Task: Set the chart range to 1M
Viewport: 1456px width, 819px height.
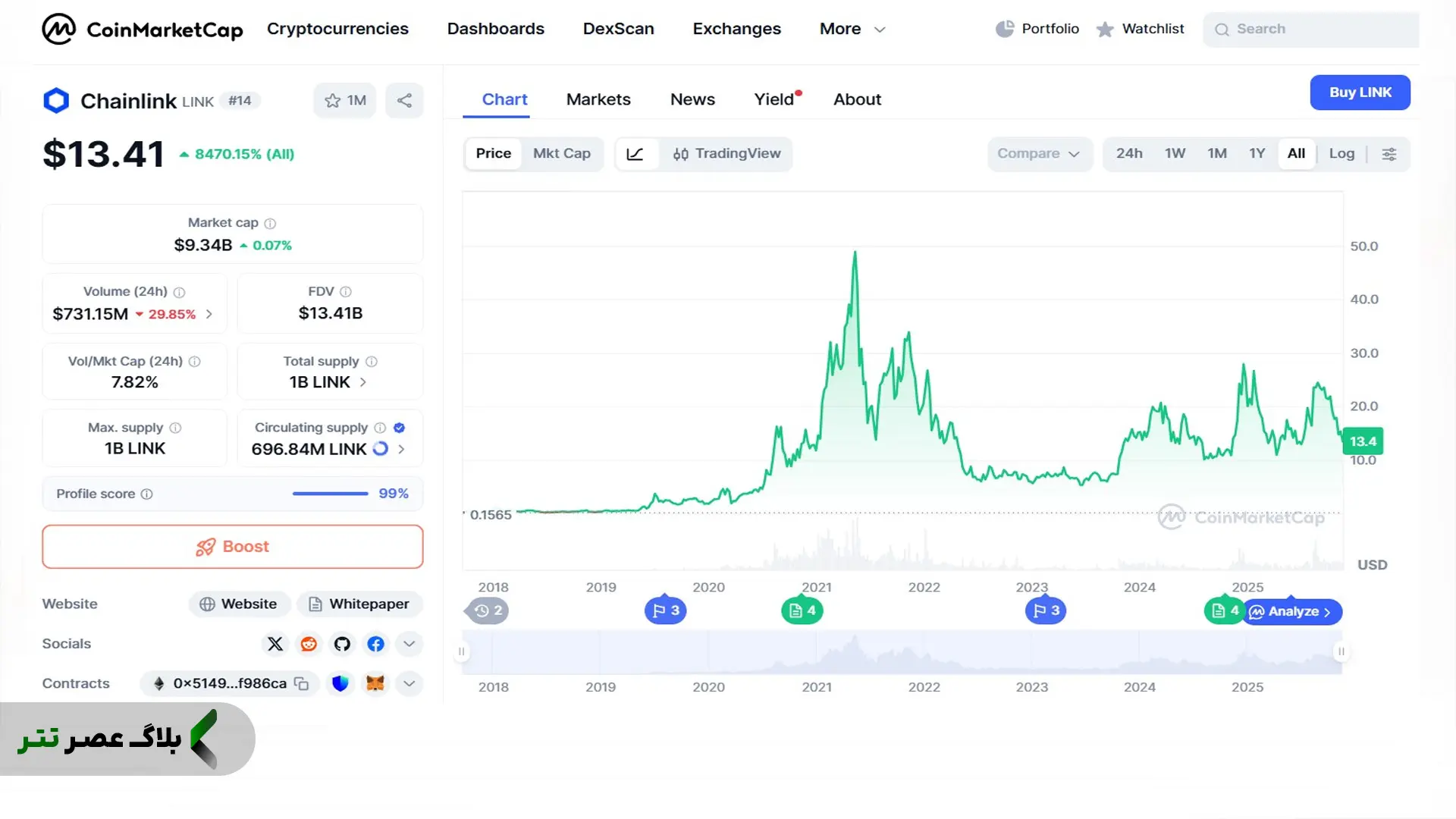Action: tap(1217, 154)
